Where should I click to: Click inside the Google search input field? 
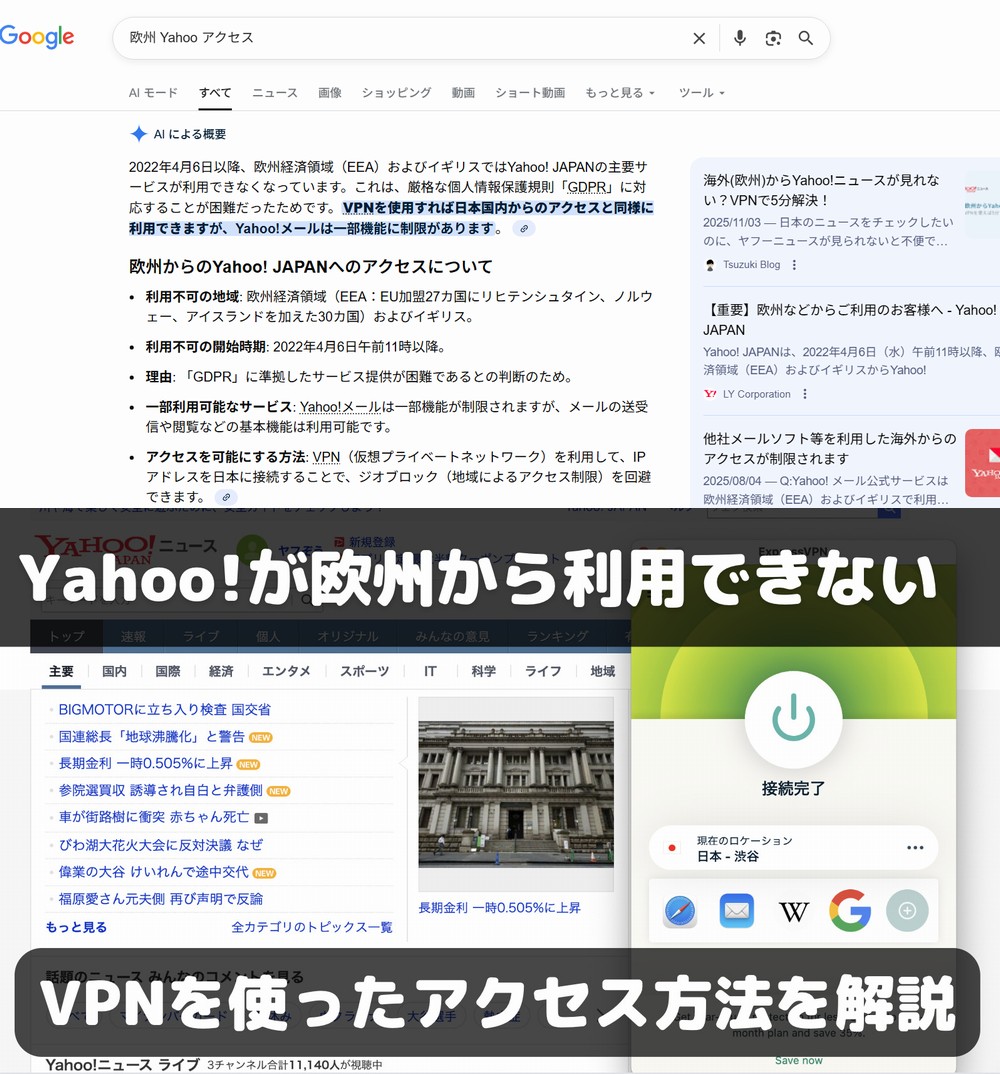tap(400, 38)
